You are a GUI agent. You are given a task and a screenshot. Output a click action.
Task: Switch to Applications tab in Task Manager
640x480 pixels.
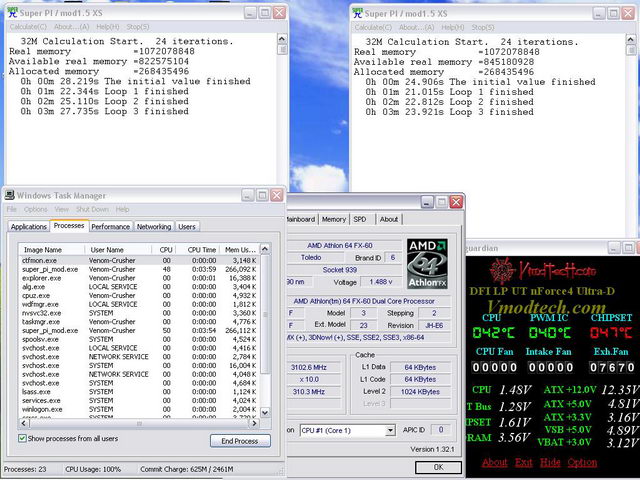pyautogui.click(x=29, y=227)
